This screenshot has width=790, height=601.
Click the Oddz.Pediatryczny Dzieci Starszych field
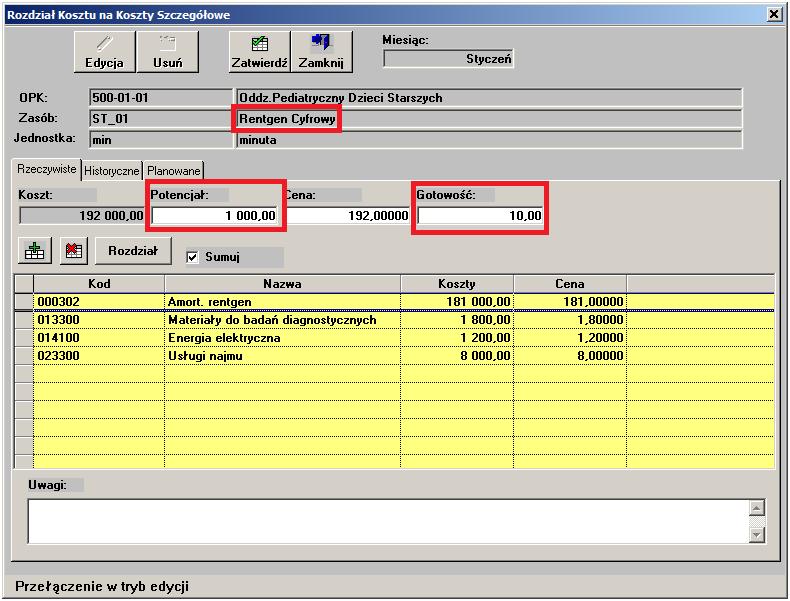489,98
